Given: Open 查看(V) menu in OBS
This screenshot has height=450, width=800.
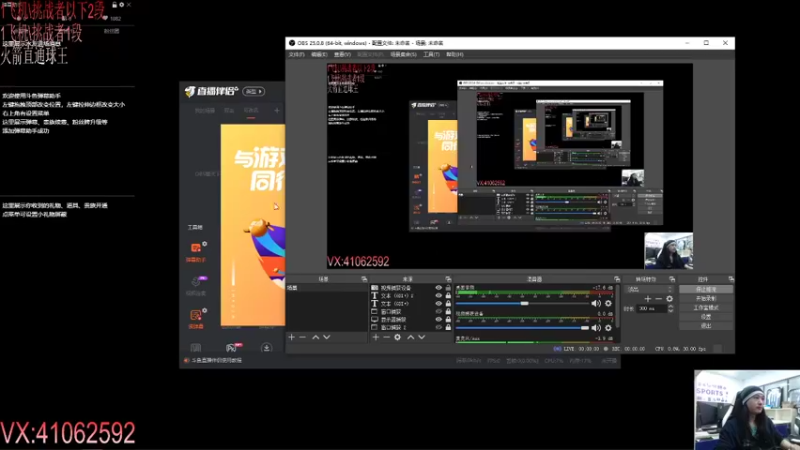Looking at the screenshot, I should tap(342, 55).
